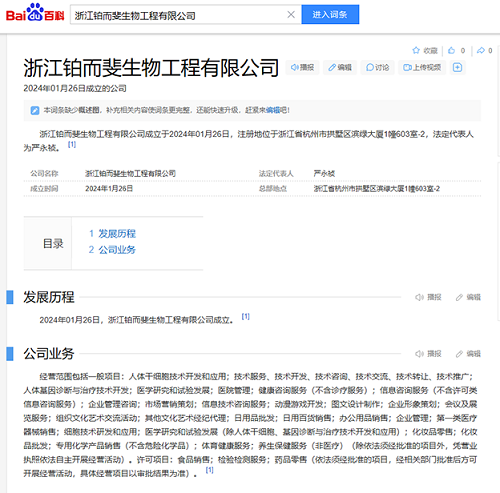Open reference [1] after the summary paragraph
This screenshot has height=493, width=500.
coord(72,145)
